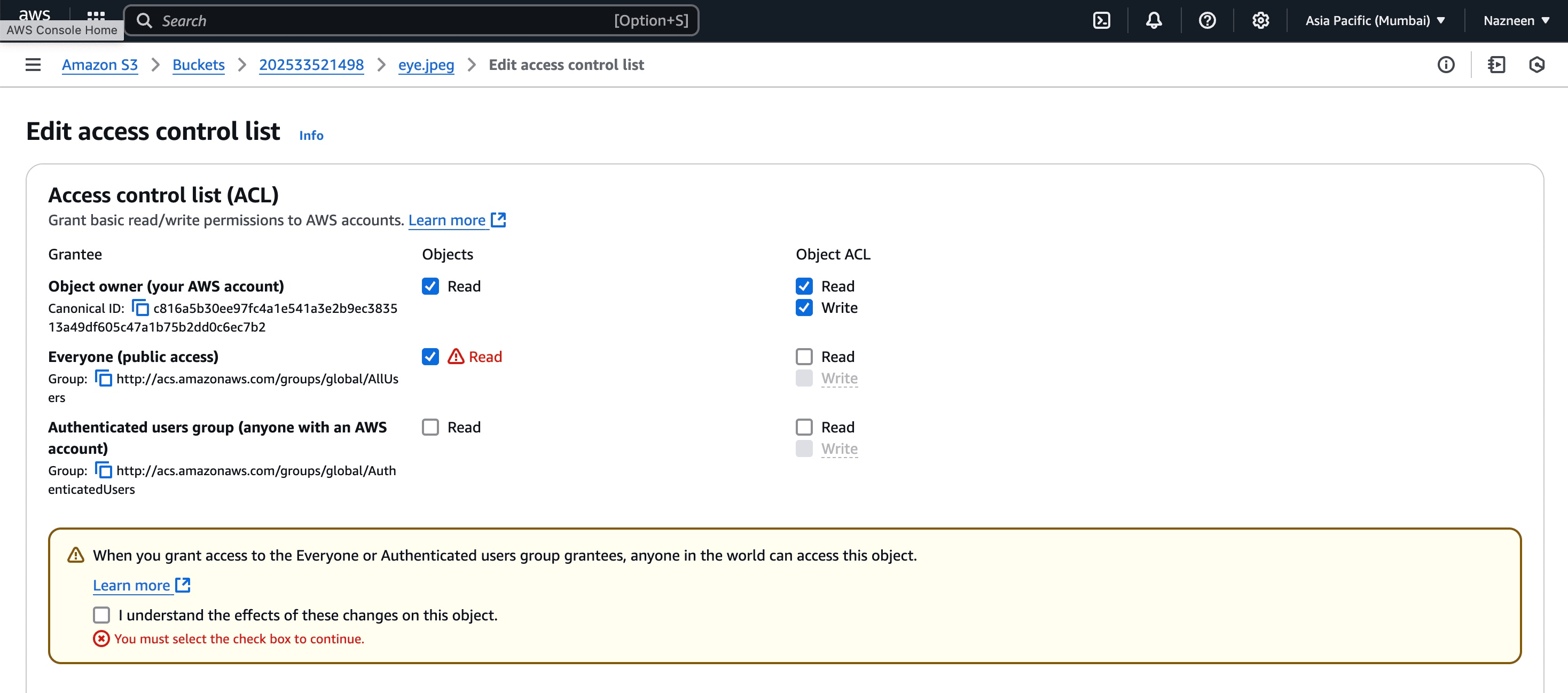Uncheck Everyone public access Objects Read

coord(430,357)
